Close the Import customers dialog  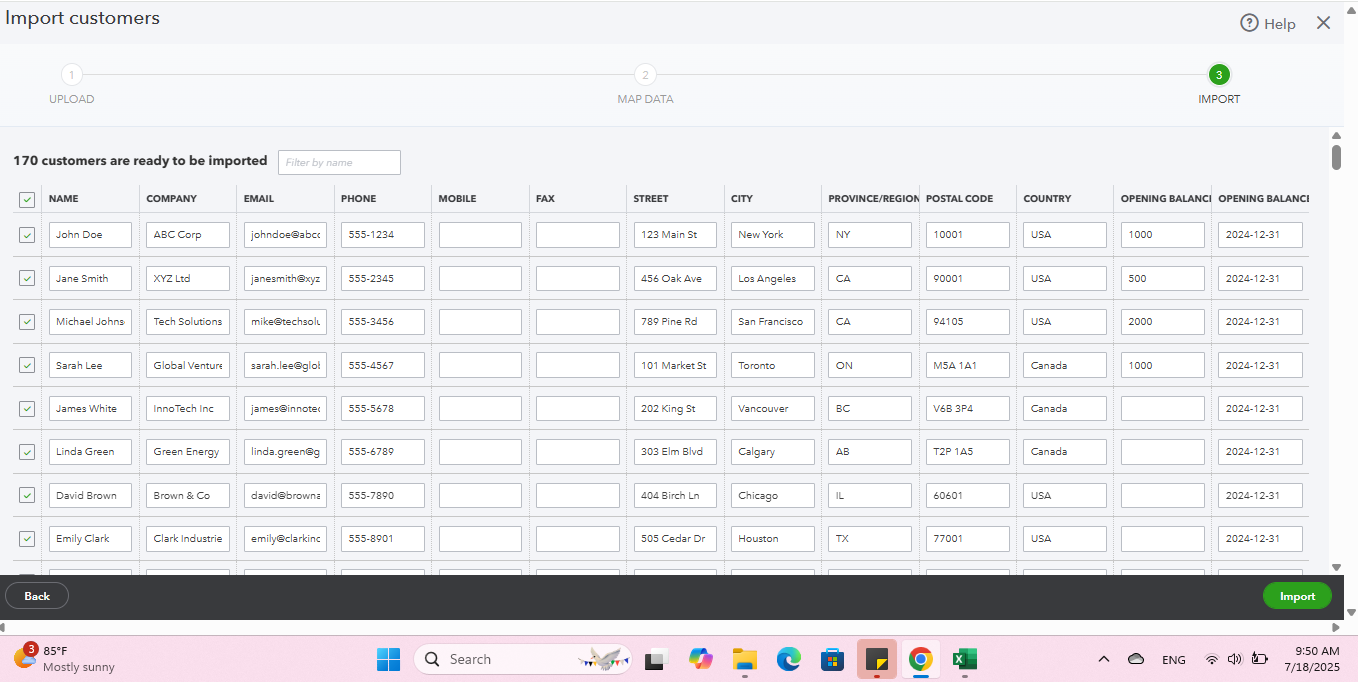(1323, 23)
